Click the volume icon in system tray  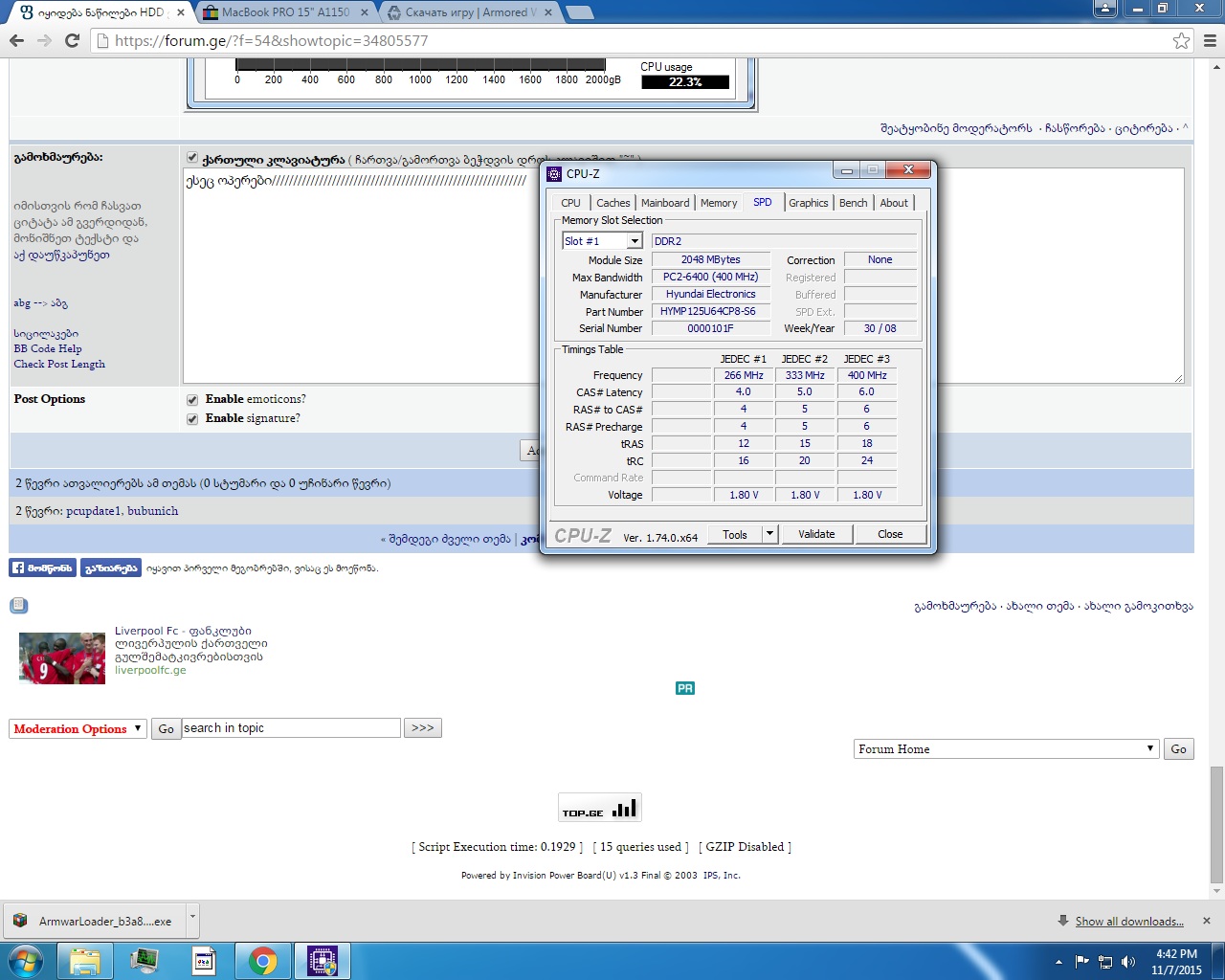pos(1128,962)
